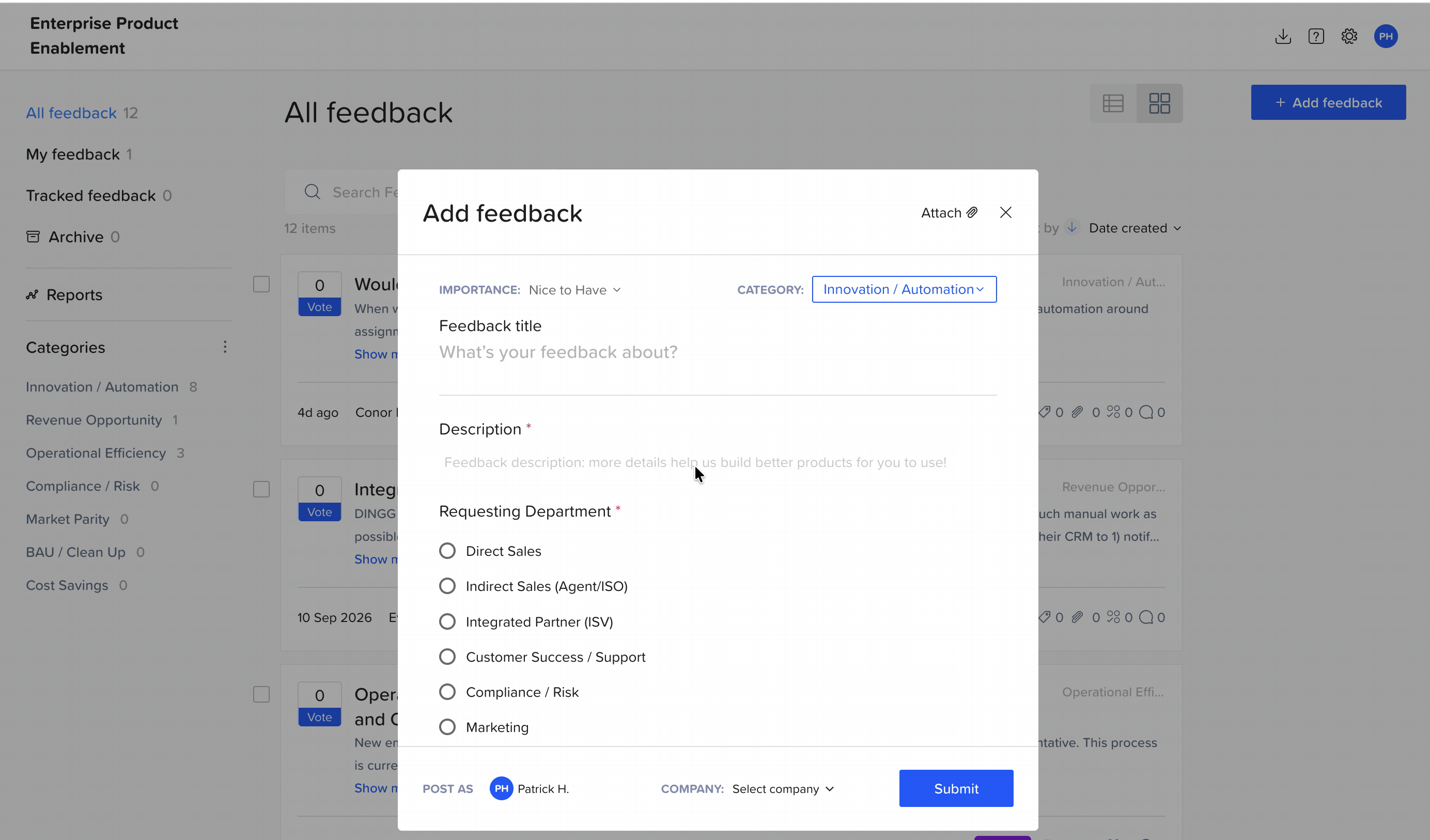Open the help question mark icon

click(1316, 36)
